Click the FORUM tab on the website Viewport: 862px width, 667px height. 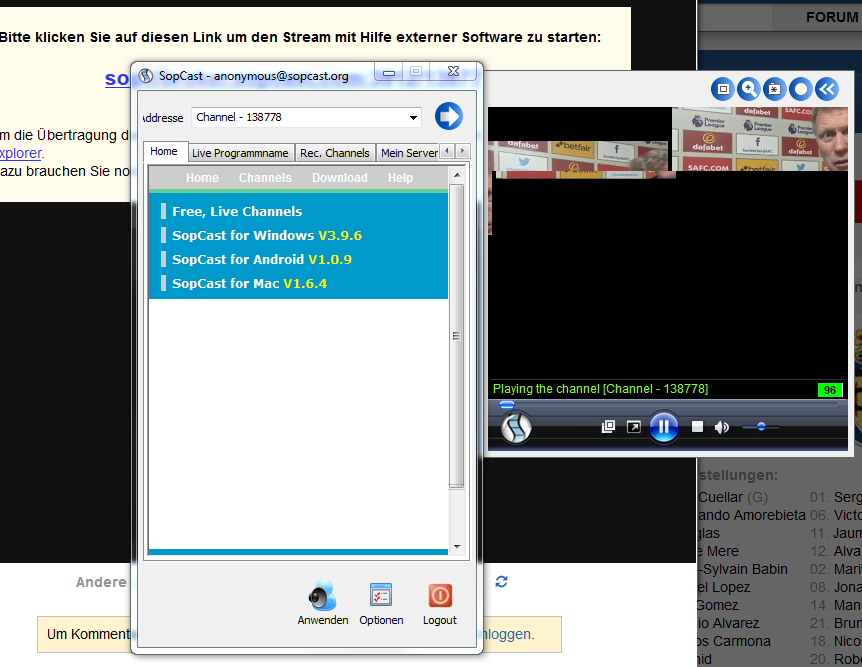[x=832, y=17]
